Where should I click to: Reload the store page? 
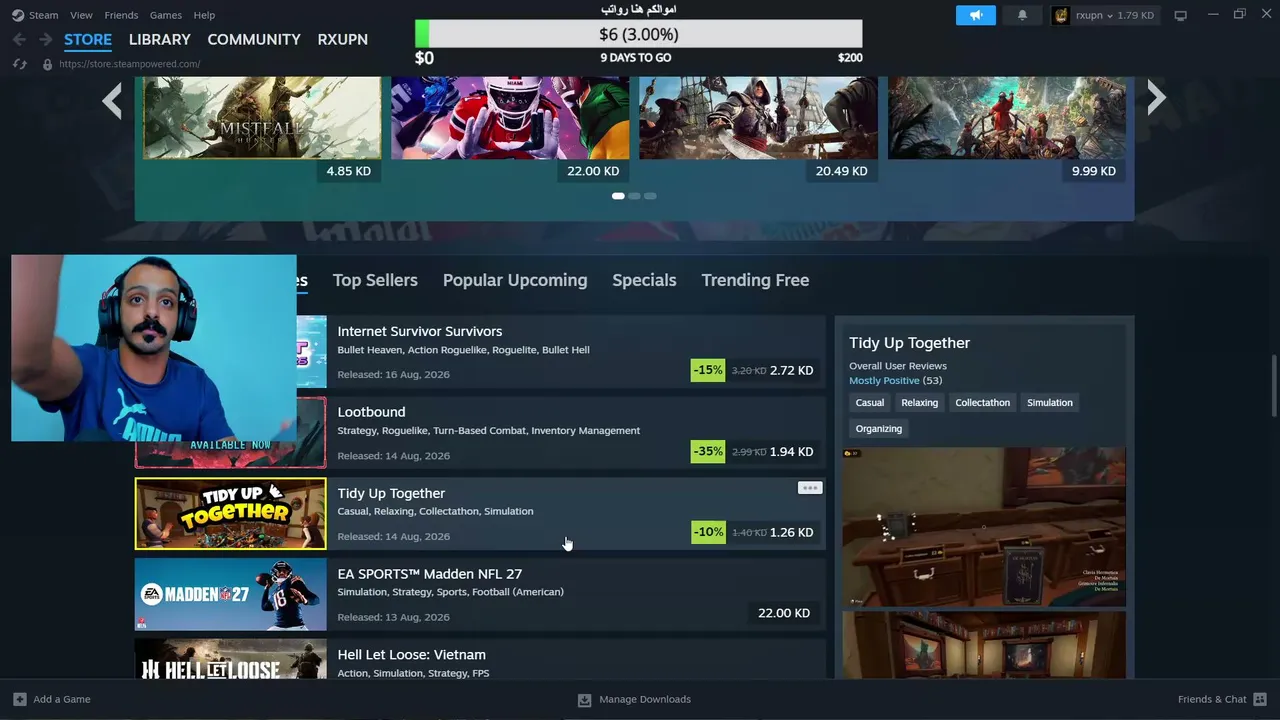(x=19, y=64)
